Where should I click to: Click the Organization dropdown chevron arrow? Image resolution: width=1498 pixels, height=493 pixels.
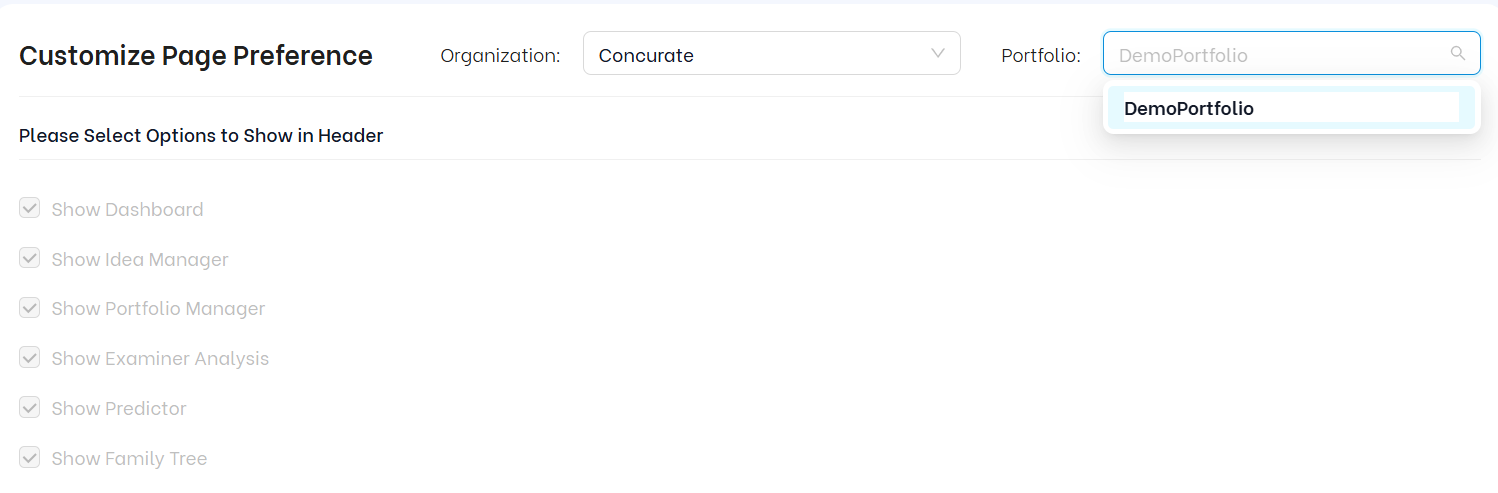point(937,54)
